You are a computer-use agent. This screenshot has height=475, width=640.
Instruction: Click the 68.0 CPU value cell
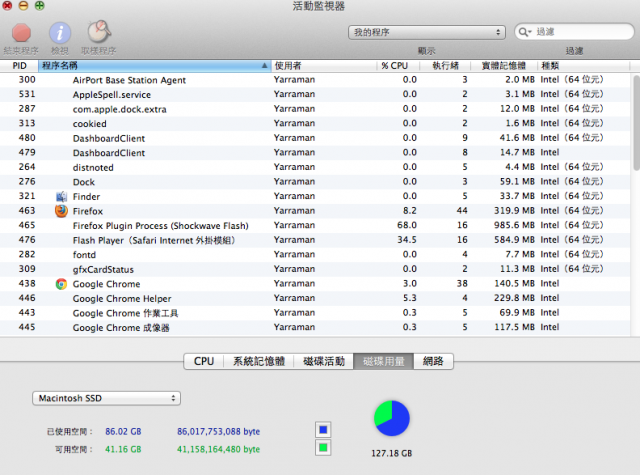407,225
